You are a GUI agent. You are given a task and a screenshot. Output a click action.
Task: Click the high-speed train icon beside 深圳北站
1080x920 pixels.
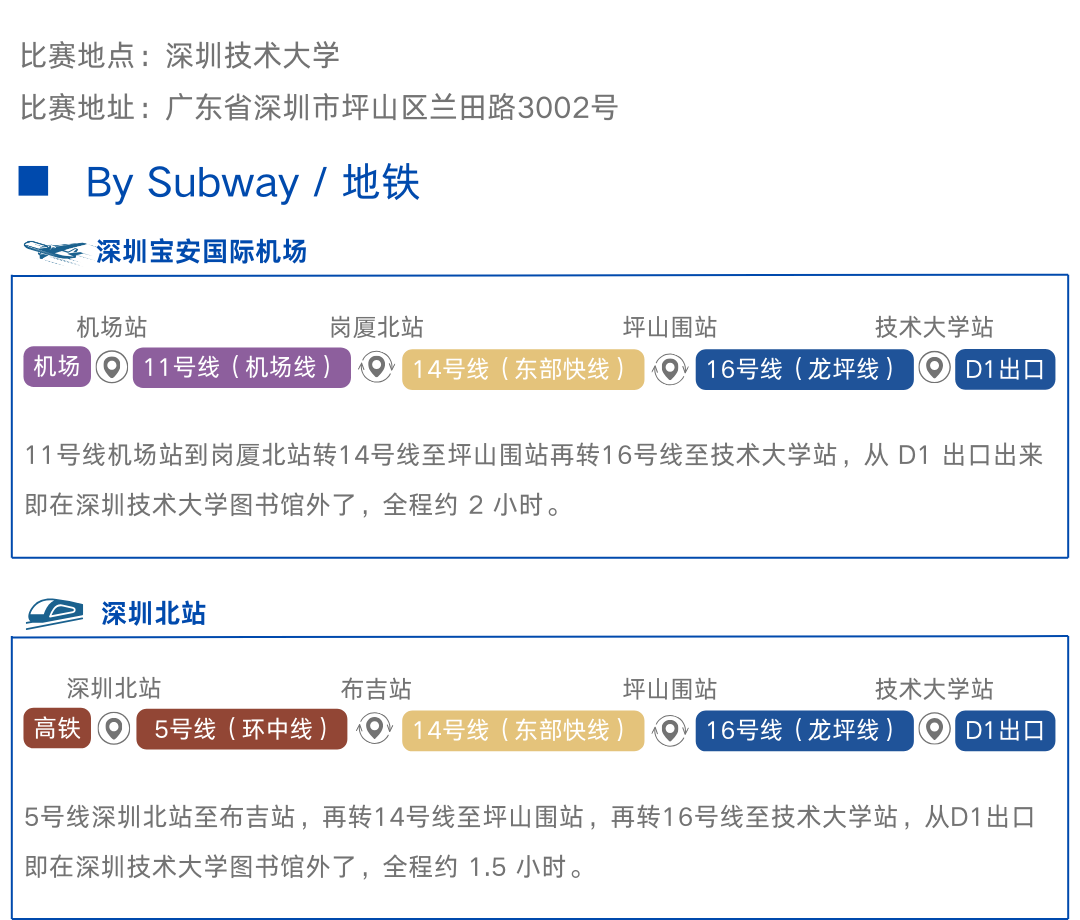click(54, 614)
